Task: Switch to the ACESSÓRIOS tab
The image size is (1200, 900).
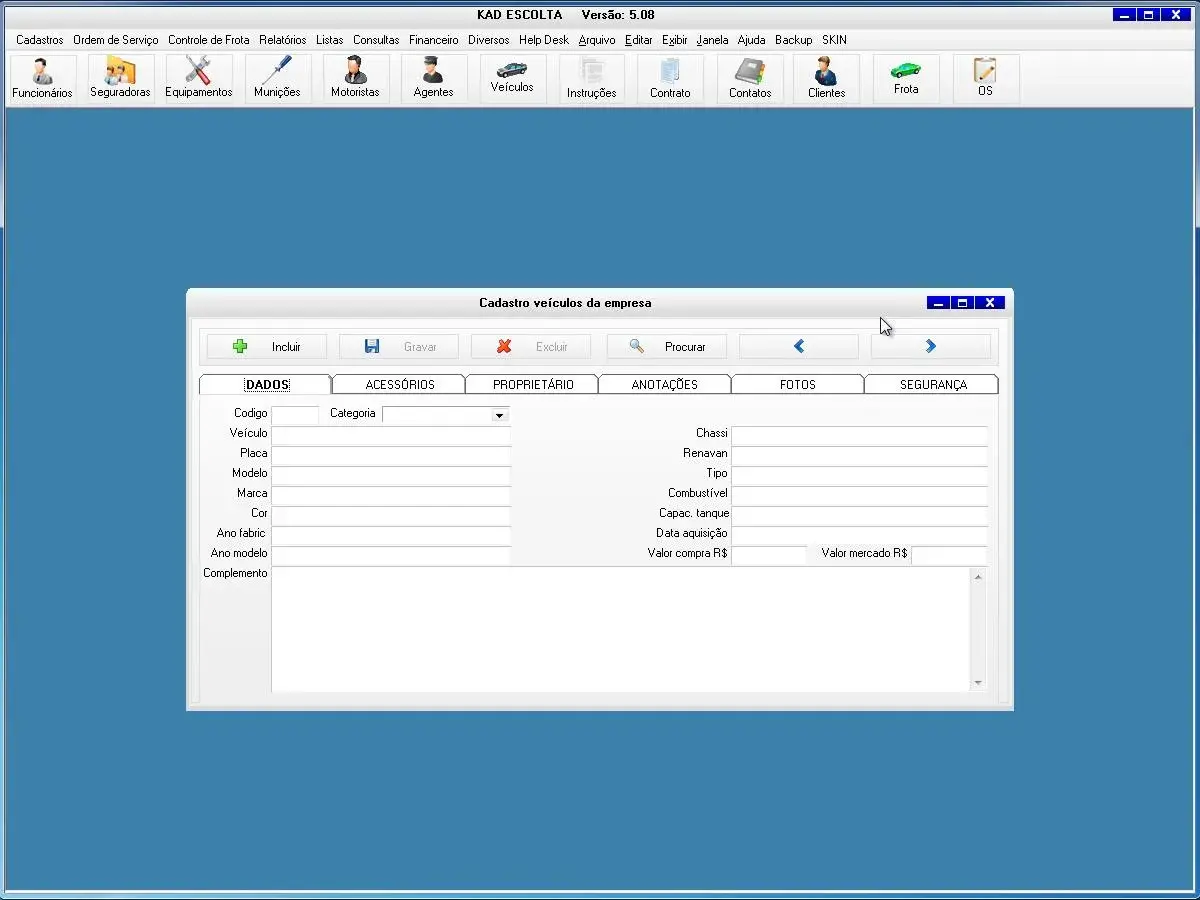Action: click(399, 385)
